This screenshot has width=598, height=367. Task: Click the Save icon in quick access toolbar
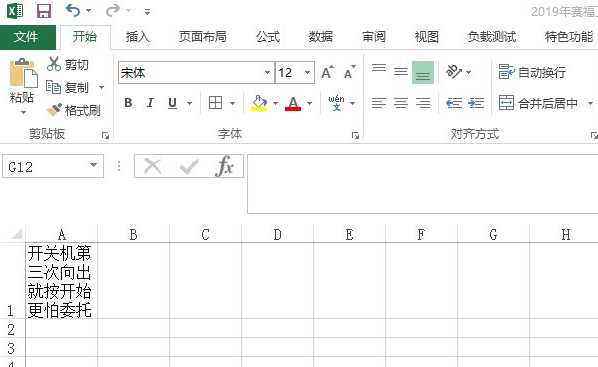tap(44, 11)
